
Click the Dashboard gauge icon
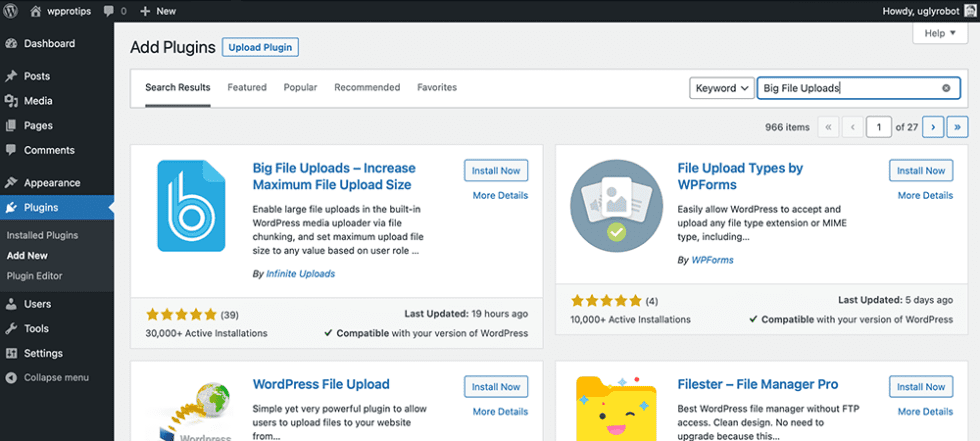tap(11, 44)
